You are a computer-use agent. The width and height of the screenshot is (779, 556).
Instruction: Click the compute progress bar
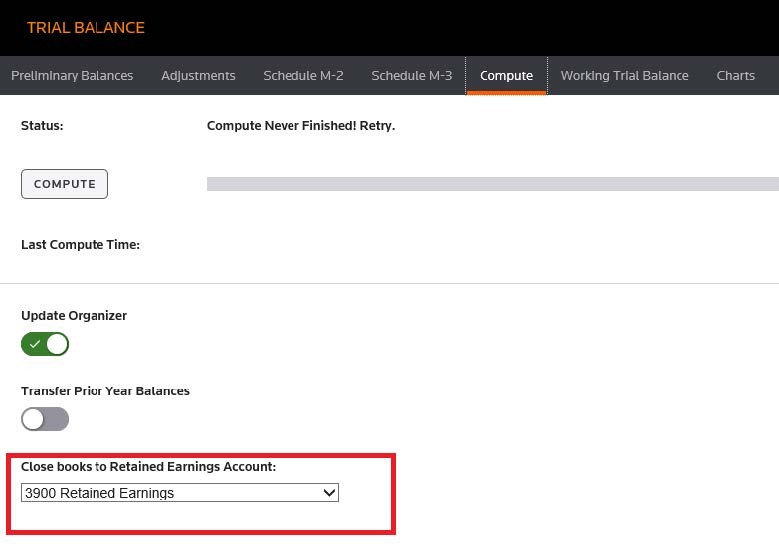pos(492,184)
